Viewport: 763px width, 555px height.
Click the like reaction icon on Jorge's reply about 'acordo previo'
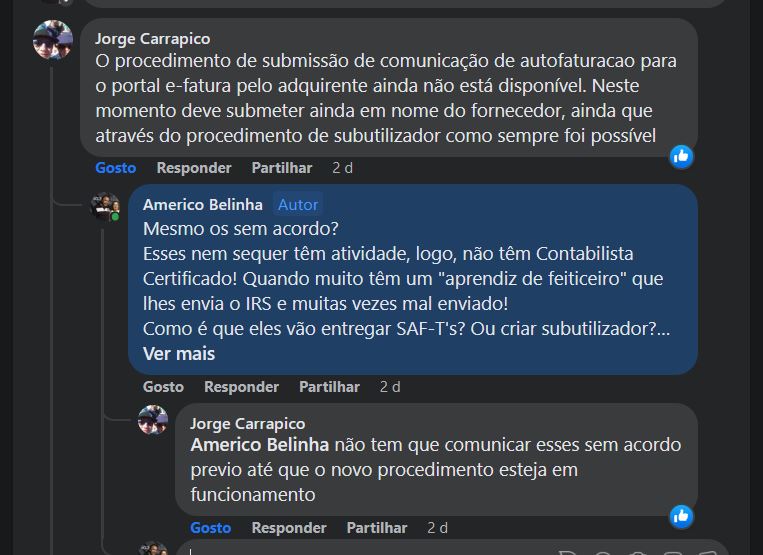(682, 516)
